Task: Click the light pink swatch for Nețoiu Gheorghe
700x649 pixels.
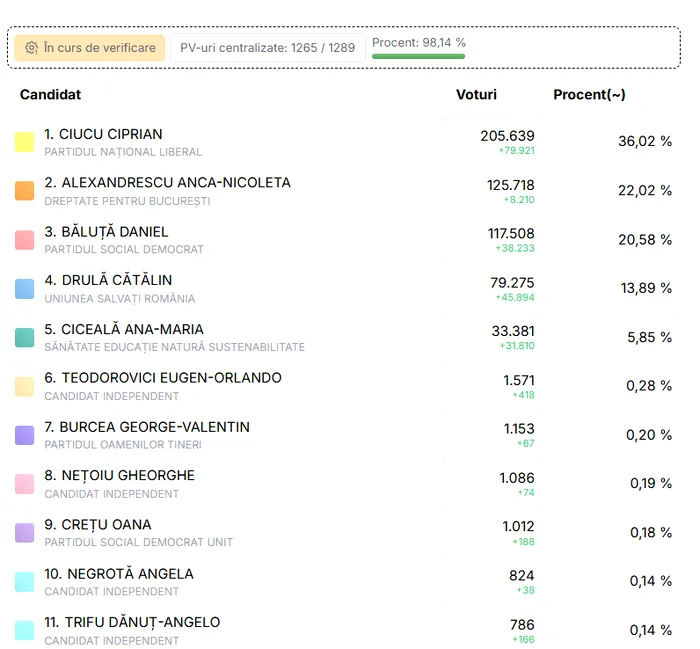Action: 25,484
